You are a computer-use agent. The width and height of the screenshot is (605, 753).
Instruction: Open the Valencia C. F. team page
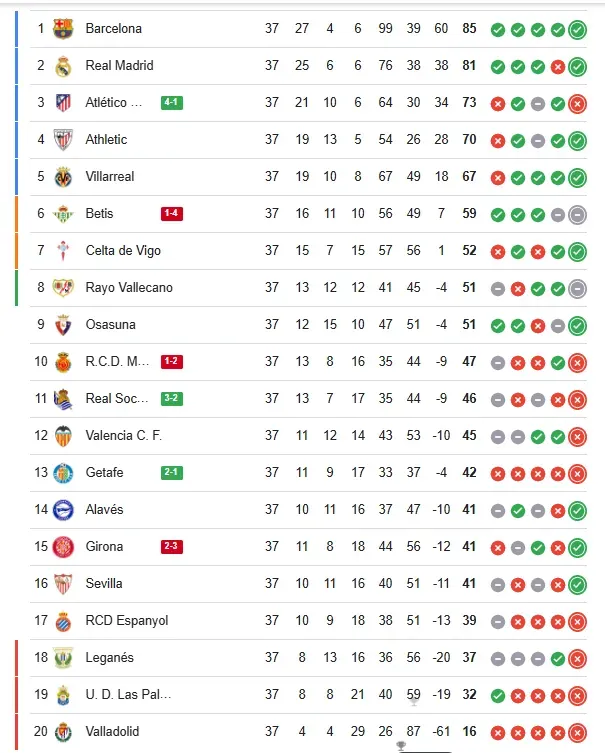tap(123, 436)
